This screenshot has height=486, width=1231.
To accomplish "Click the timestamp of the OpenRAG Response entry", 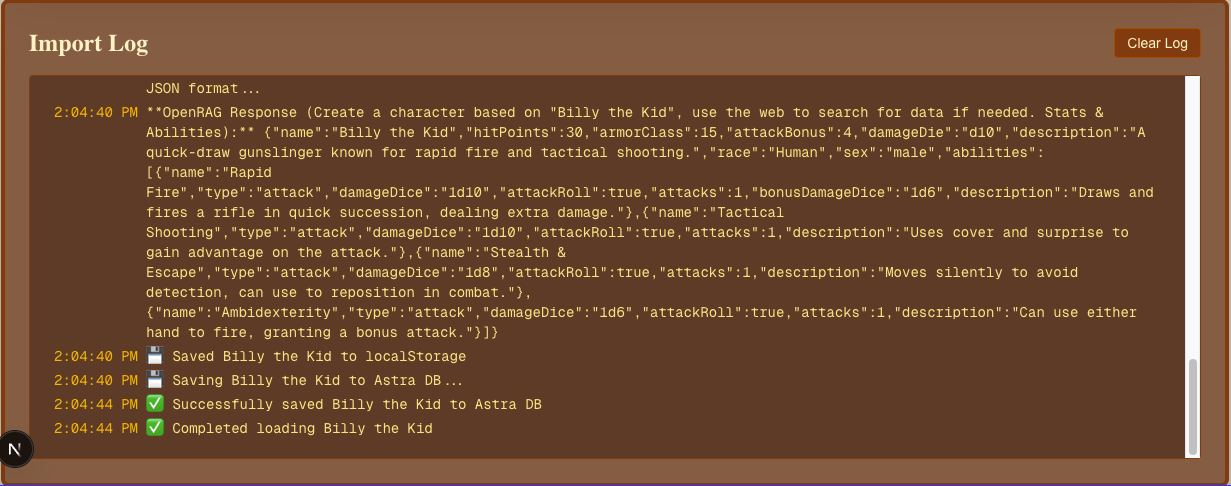I will click(96, 112).
